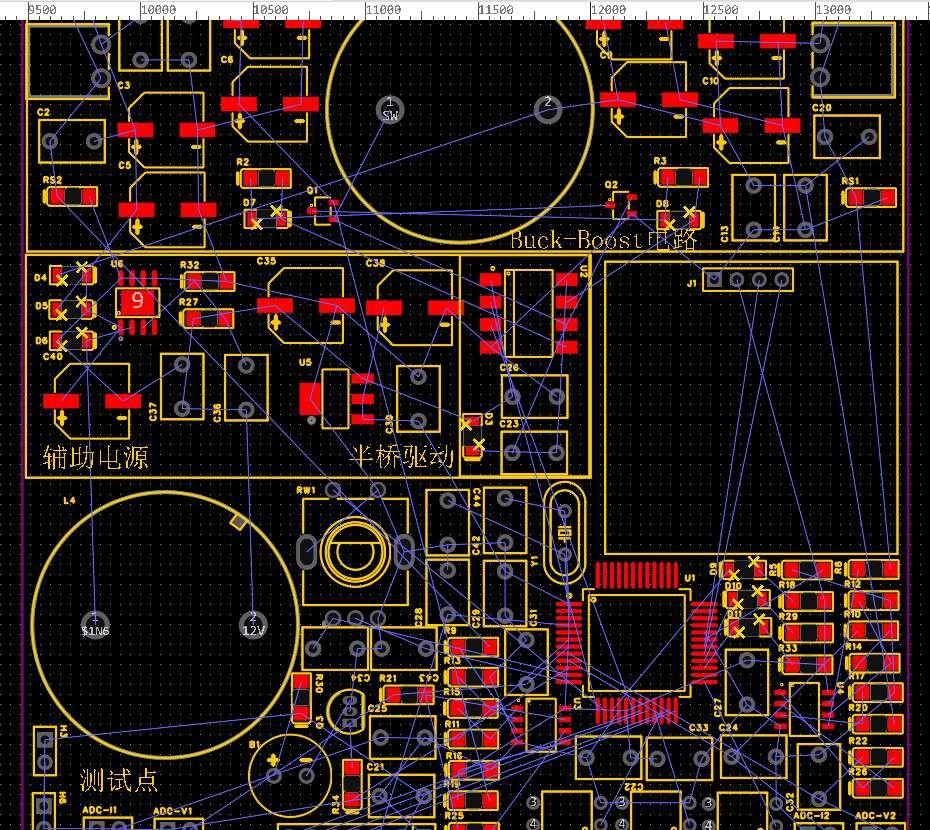Click the square pin 1 of header J1
Image resolution: width=930 pixels, height=830 pixels.
(x=714, y=279)
